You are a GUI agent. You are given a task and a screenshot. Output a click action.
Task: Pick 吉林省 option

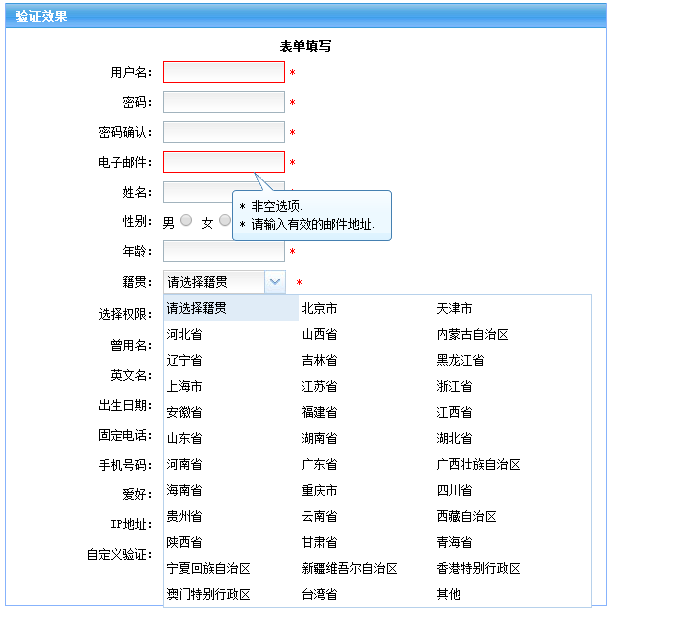319,360
